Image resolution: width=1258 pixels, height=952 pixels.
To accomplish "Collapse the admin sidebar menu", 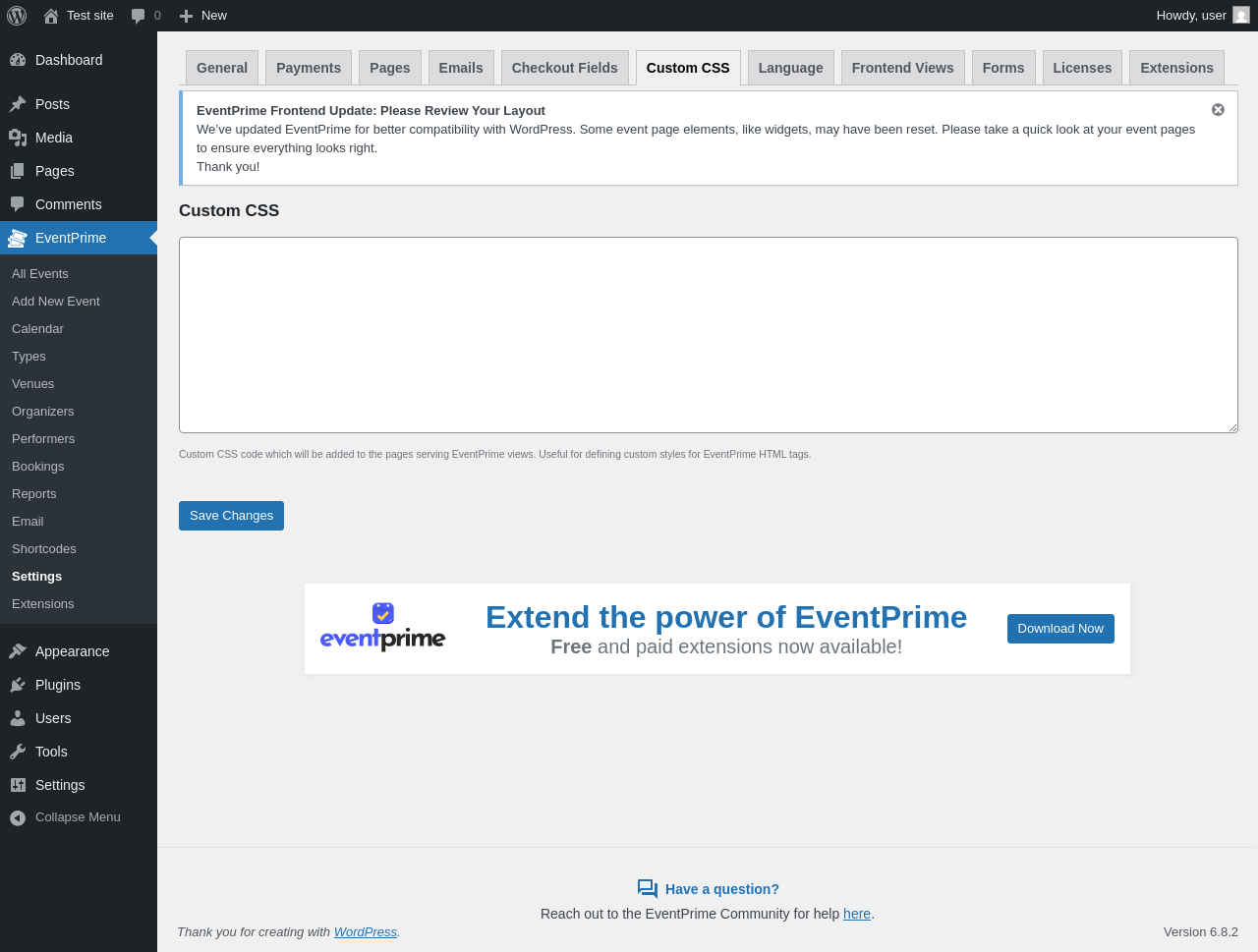I will click(x=65, y=817).
